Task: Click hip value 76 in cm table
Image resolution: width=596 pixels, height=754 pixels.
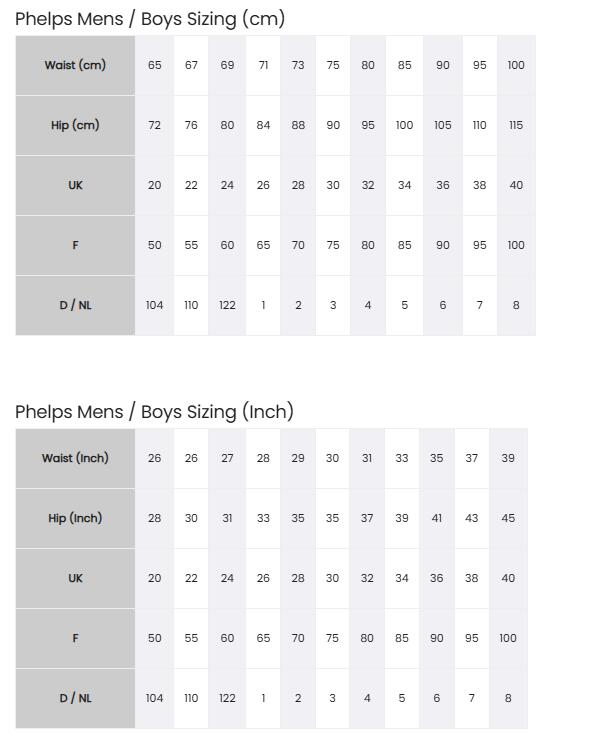Action: [191, 125]
